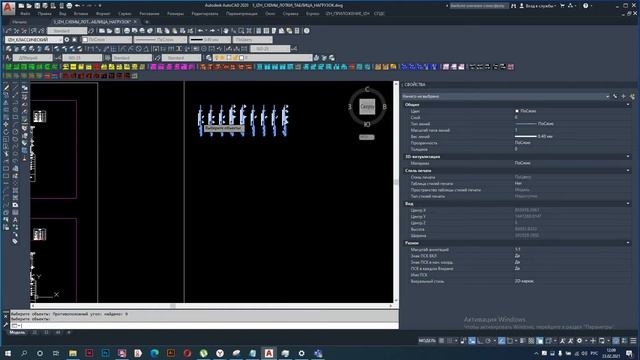Click МОДЕЛЬ space toggle in status bar

pos(427,340)
